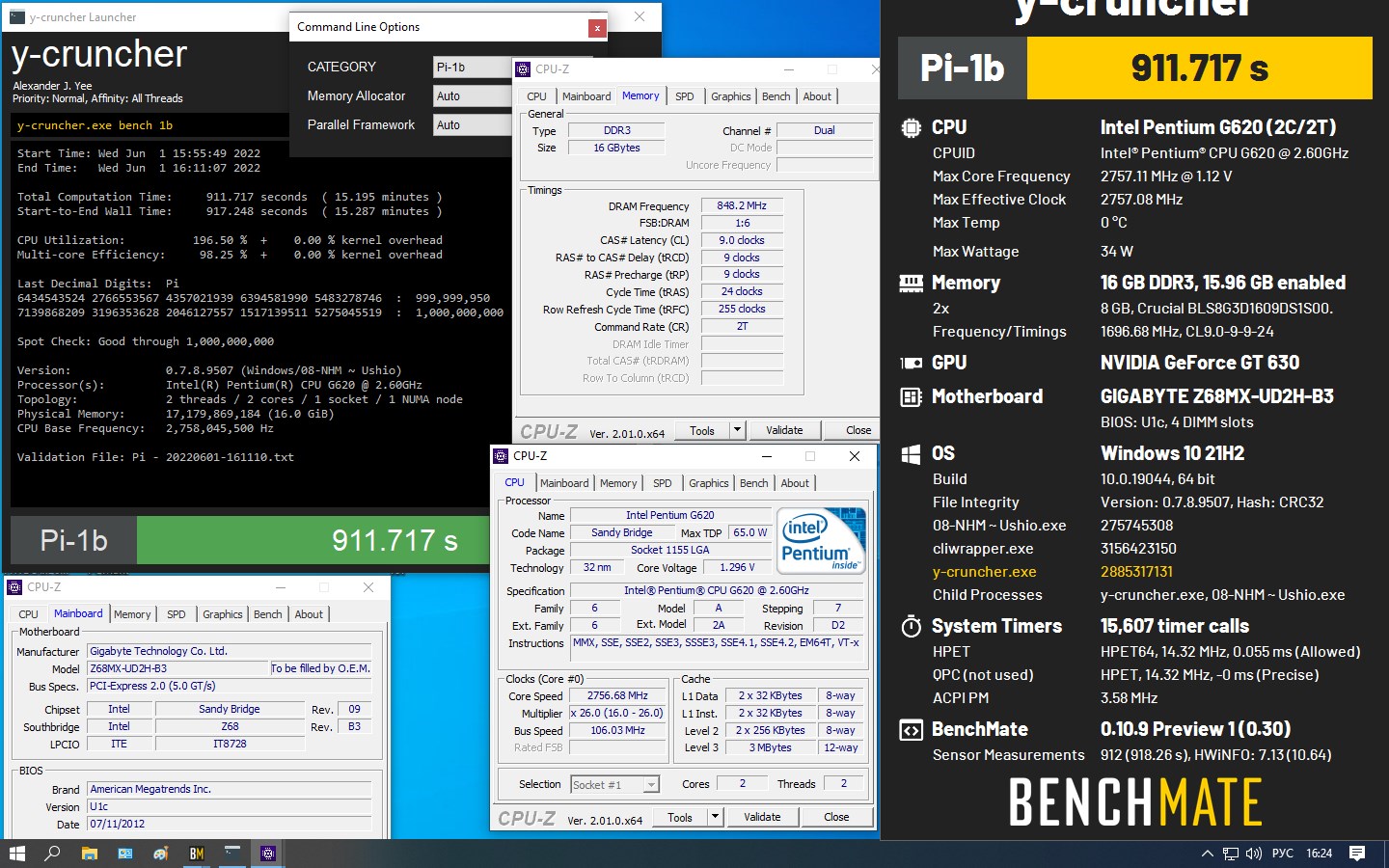Screen dimensions: 1389x868
Task: Click Tools button in the CPU CPU-Z window
Action: (680, 817)
